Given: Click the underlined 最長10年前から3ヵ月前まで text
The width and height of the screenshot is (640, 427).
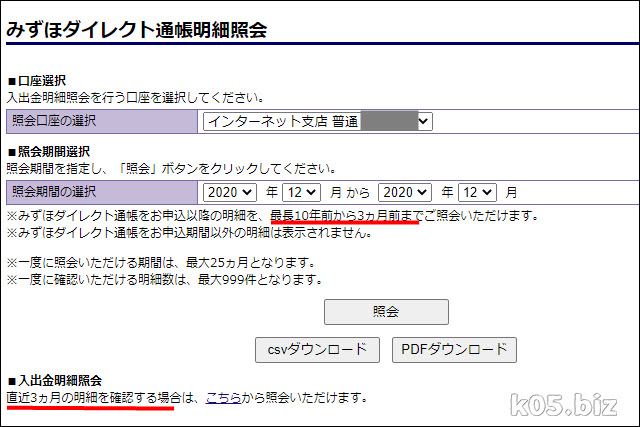Looking at the screenshot, I should pos(347,216).
